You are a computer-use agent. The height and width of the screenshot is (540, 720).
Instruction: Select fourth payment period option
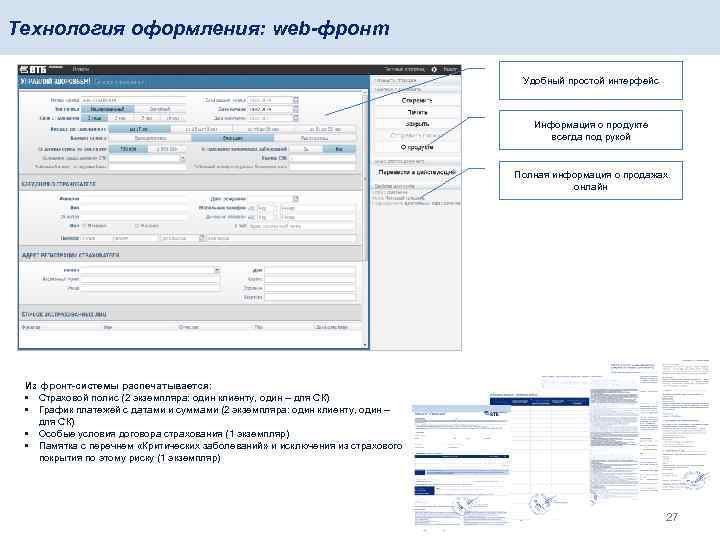(x=325, y=129)
